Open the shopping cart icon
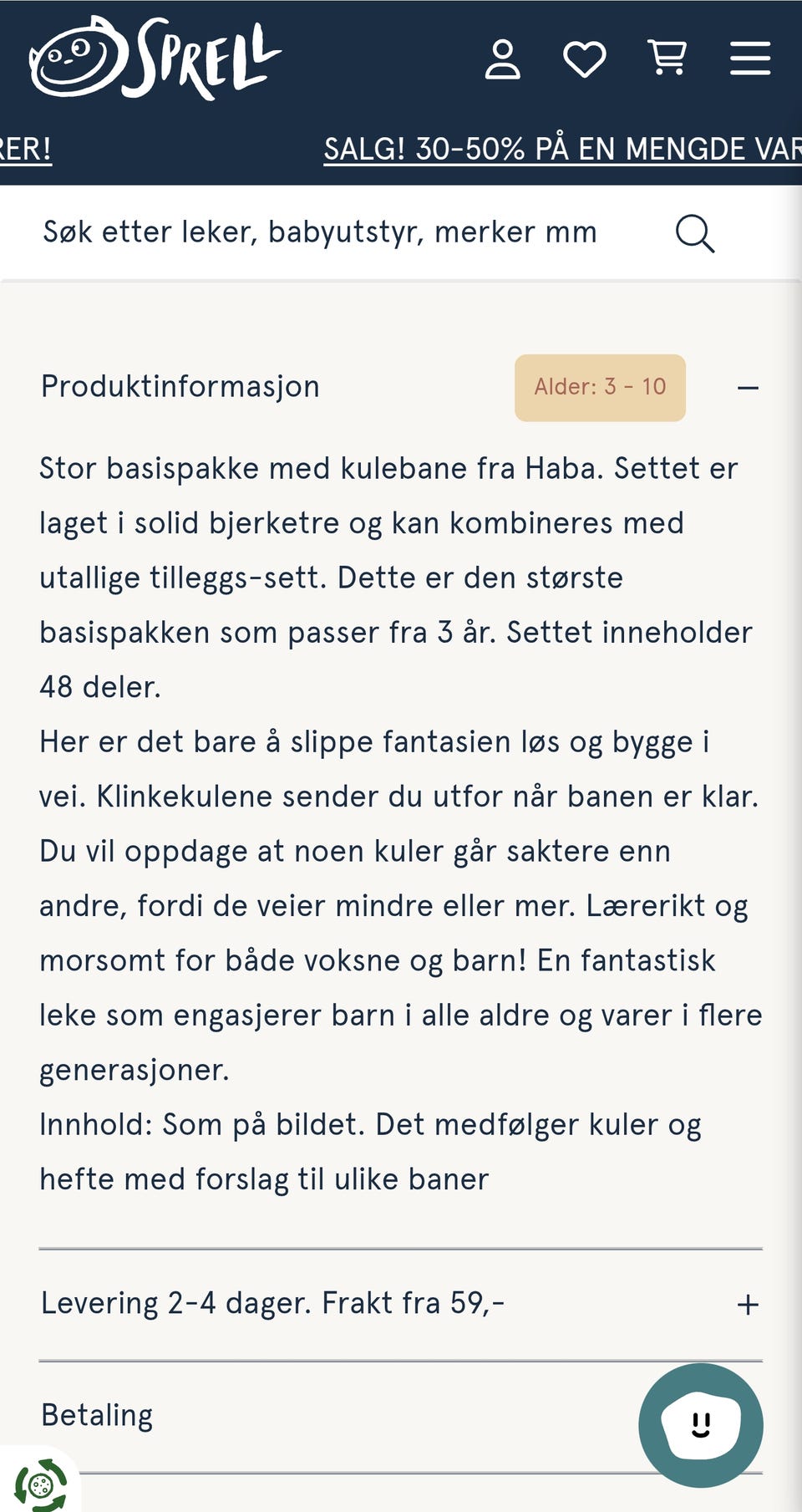 click(666, 58)
